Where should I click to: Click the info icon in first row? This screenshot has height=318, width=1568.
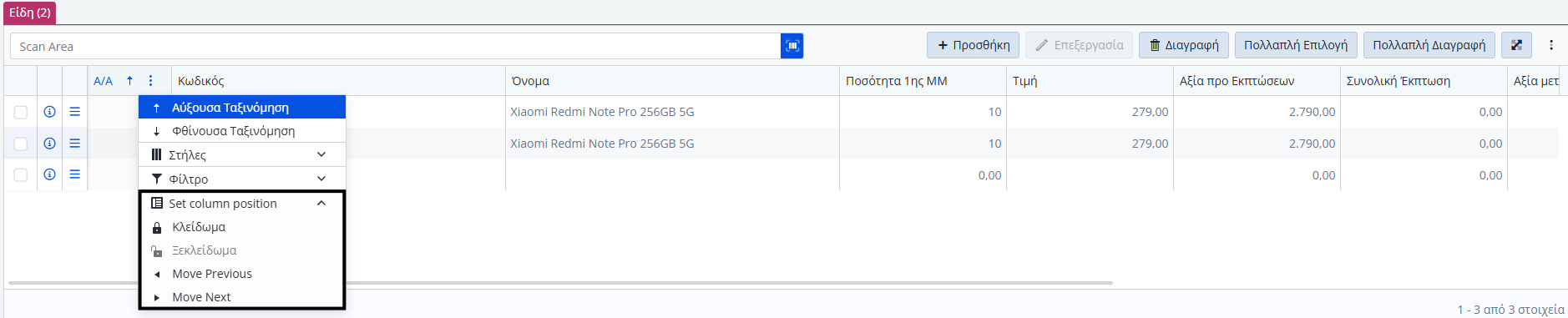[x=50, y=112]
